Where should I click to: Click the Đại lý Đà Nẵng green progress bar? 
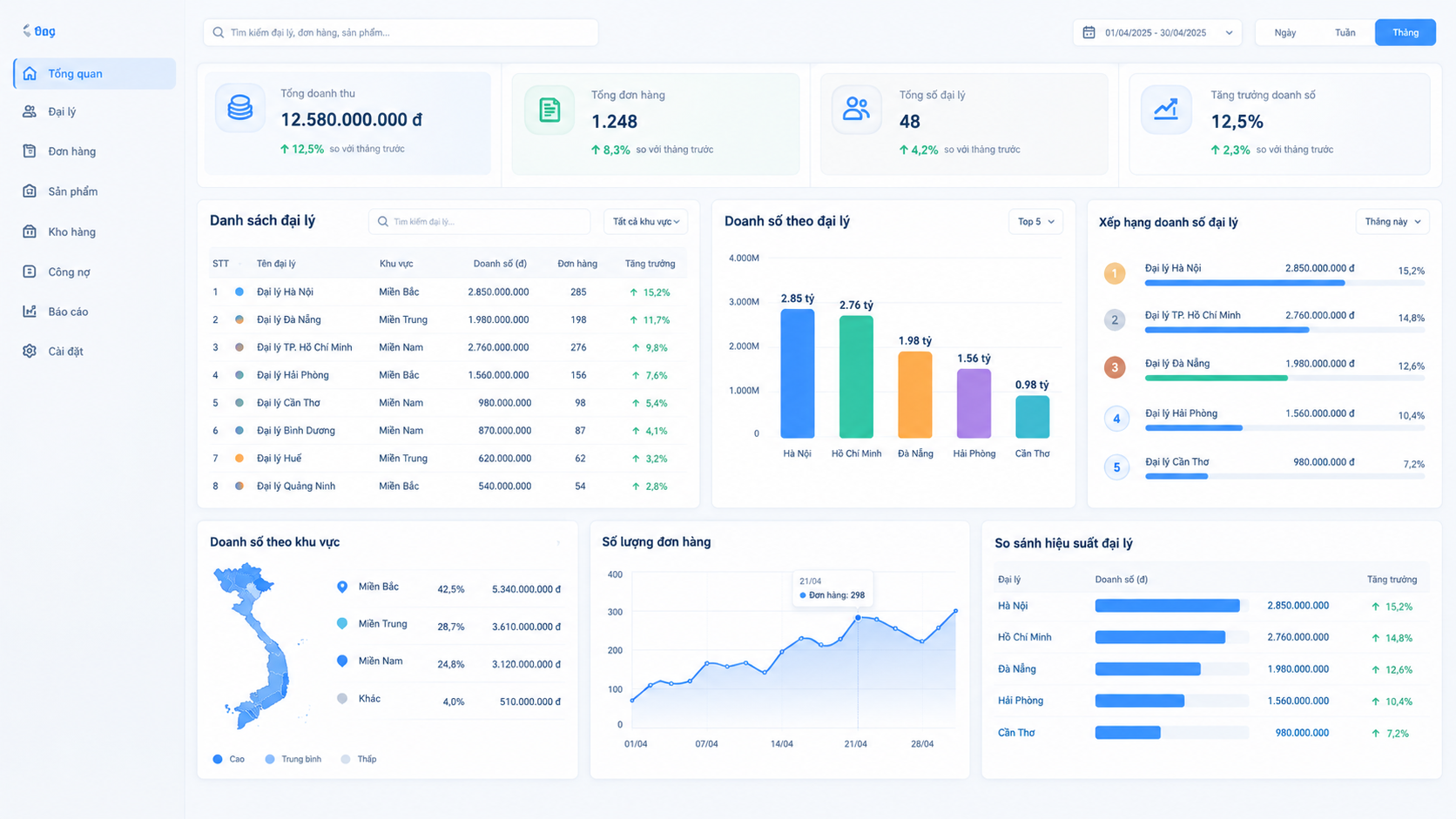coord(1216,378)
